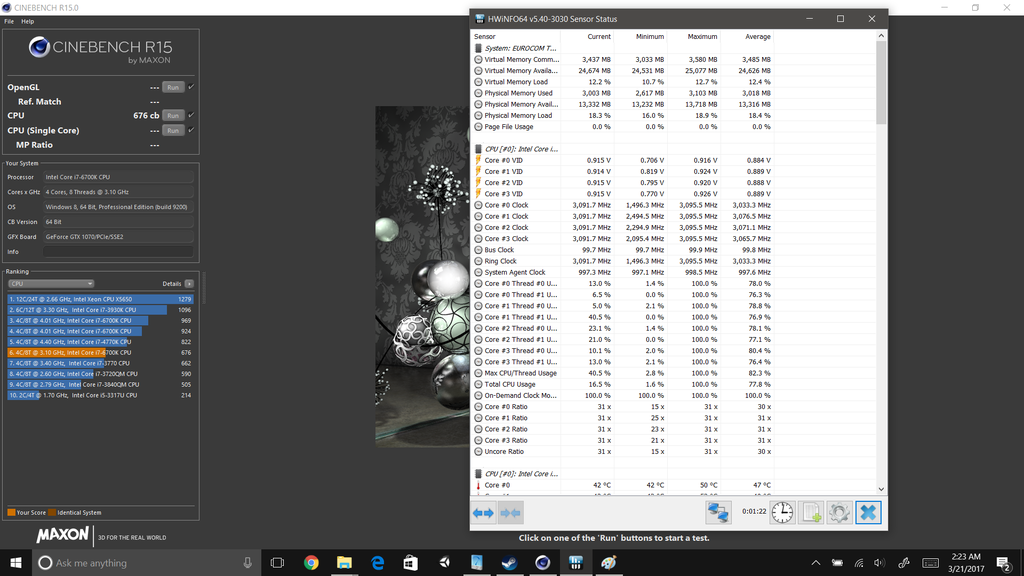Click the GFX Board field showing GeForce GTX 1070
Viewport: 1024px width, 576px height.
point(118,236)
